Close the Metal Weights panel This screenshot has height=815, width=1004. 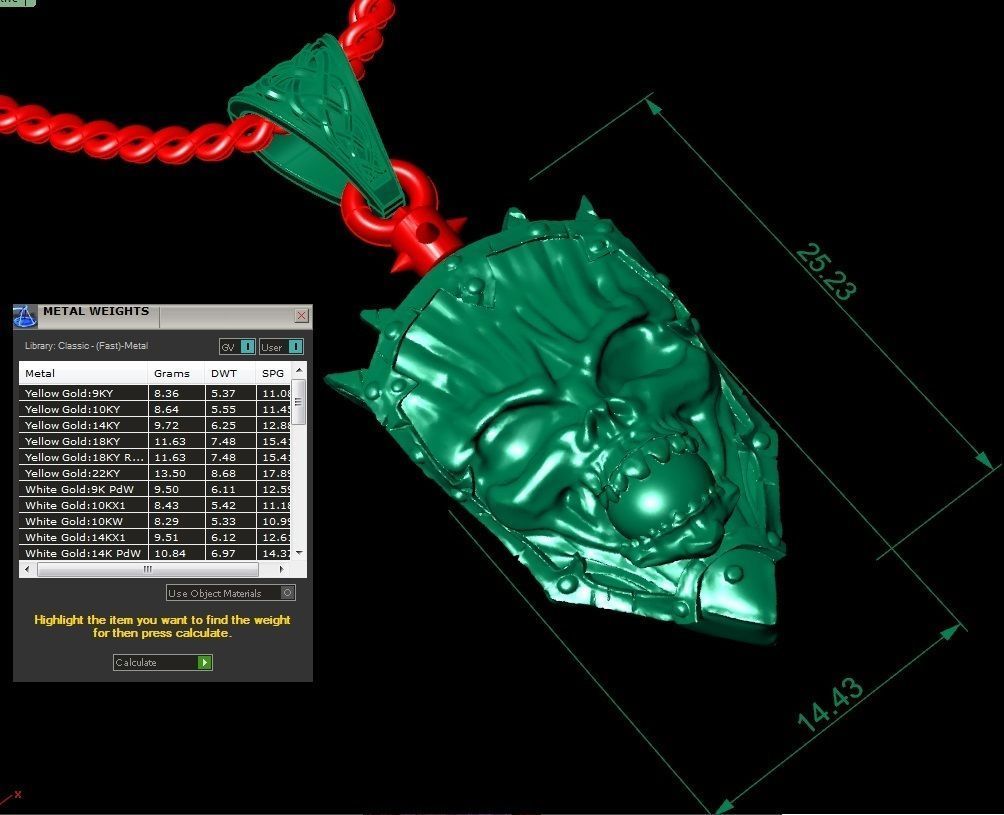click(302, 315)
